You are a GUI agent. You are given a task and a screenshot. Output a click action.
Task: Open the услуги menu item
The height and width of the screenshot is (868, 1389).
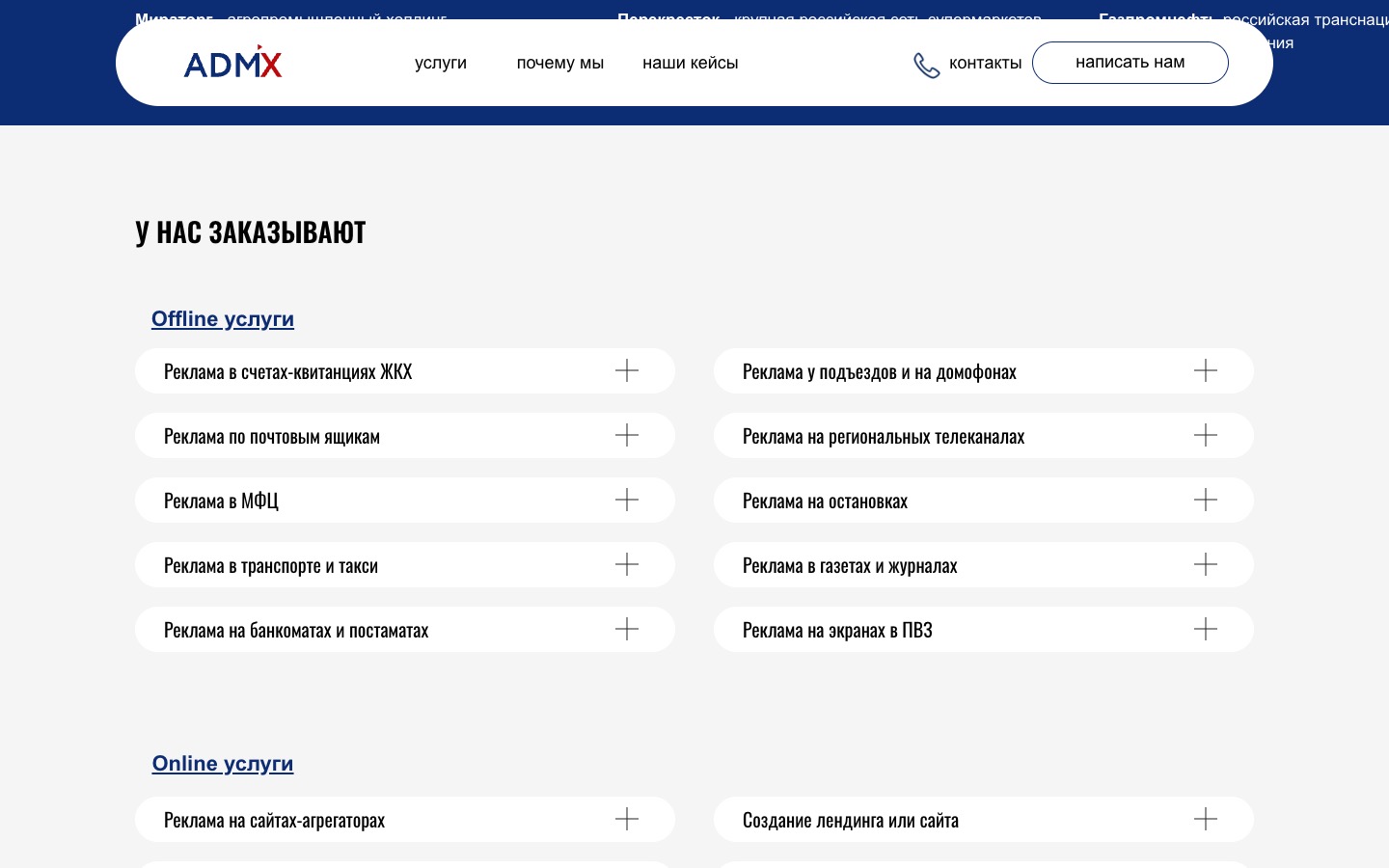coord(441,63)
